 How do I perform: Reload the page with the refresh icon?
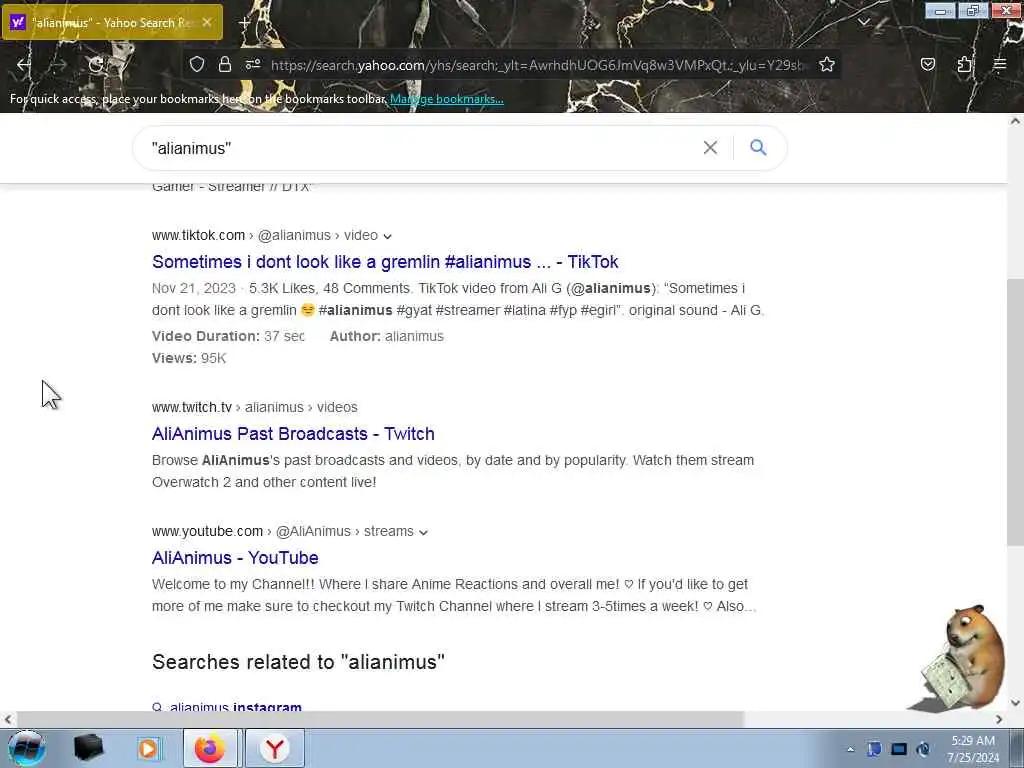[x=96, y=65]
